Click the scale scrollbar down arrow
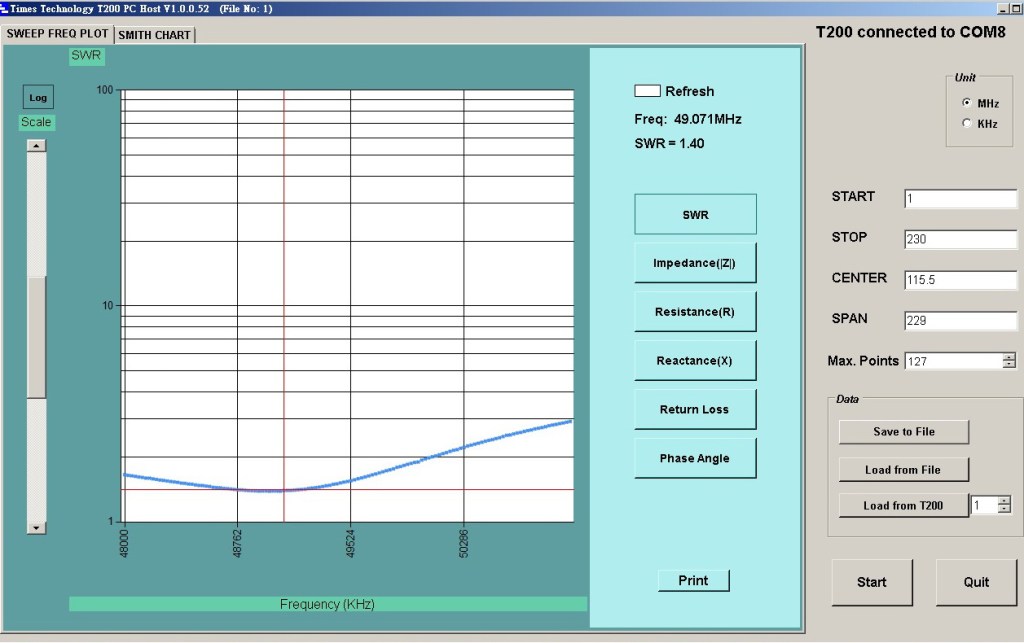The image size is (1024, 643). tap(36, 527)
